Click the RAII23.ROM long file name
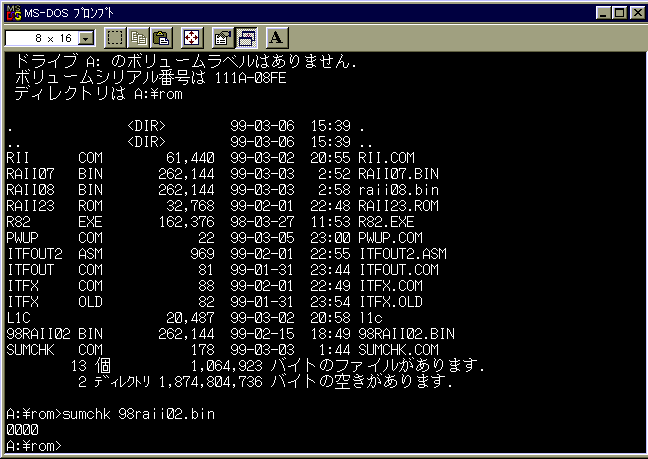This screenshot has width=648, height=459. click(398, 206)
